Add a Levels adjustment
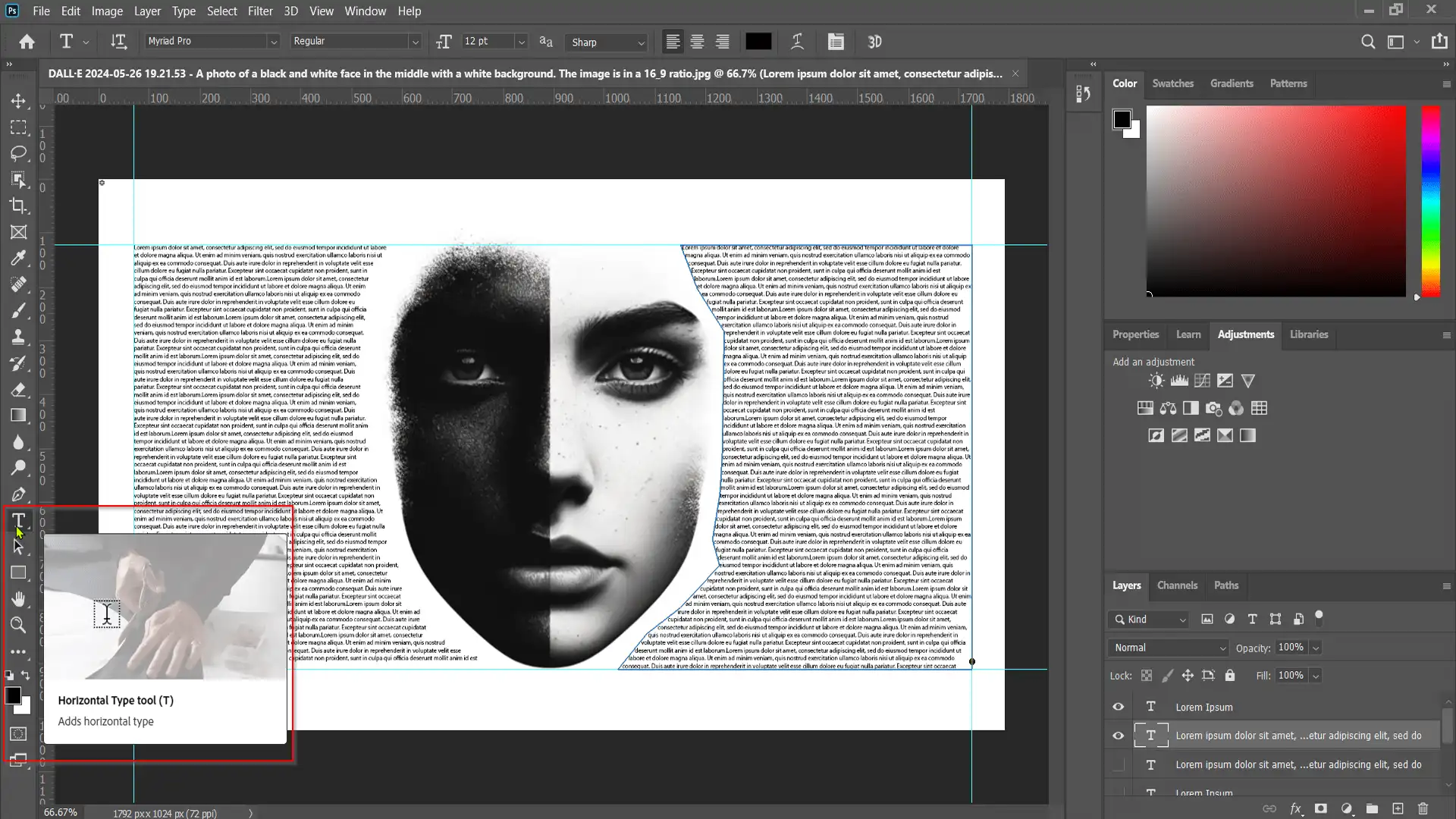 pos(1179,381)
